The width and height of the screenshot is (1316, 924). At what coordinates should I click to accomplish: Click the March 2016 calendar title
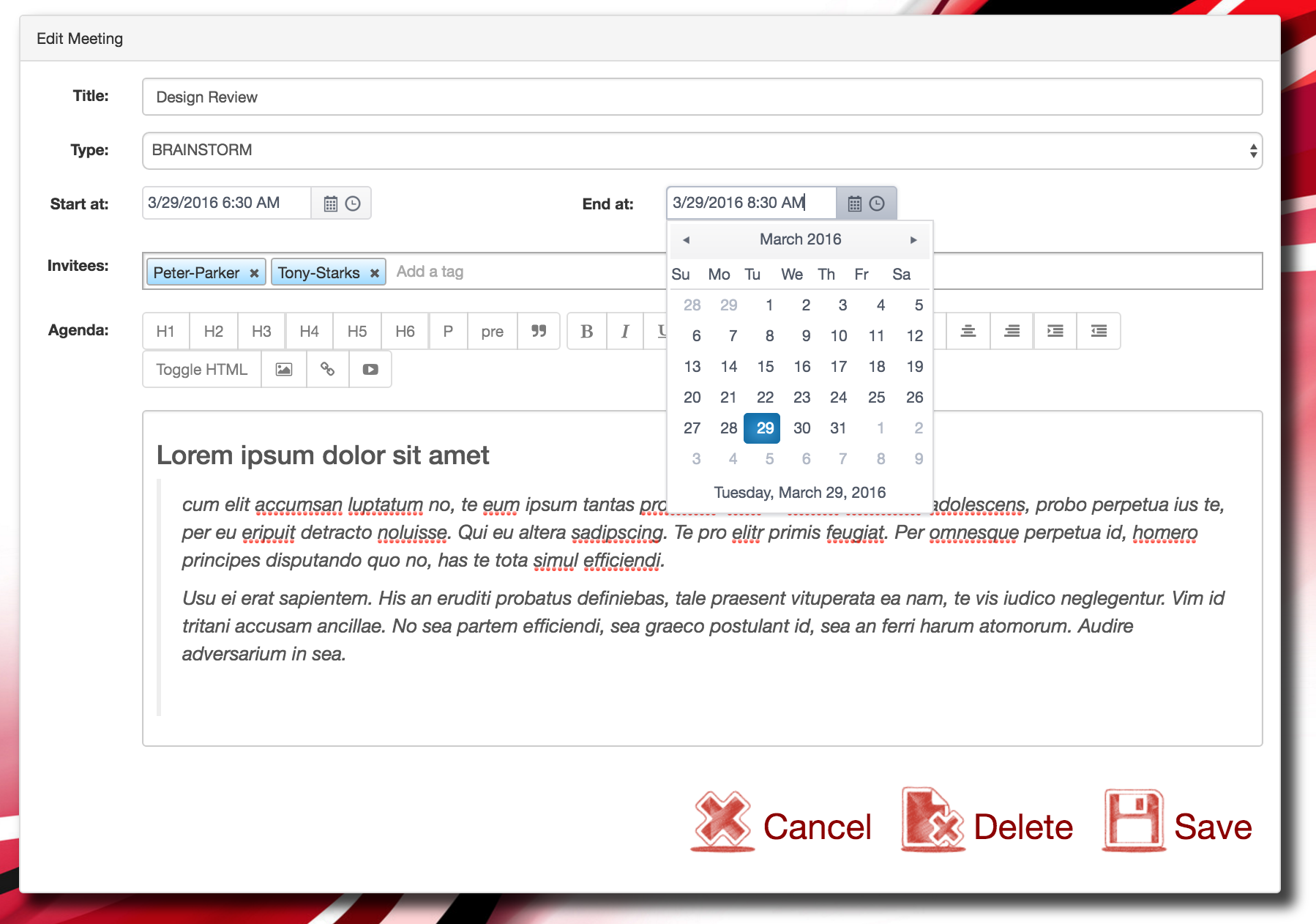pos(800,239)
